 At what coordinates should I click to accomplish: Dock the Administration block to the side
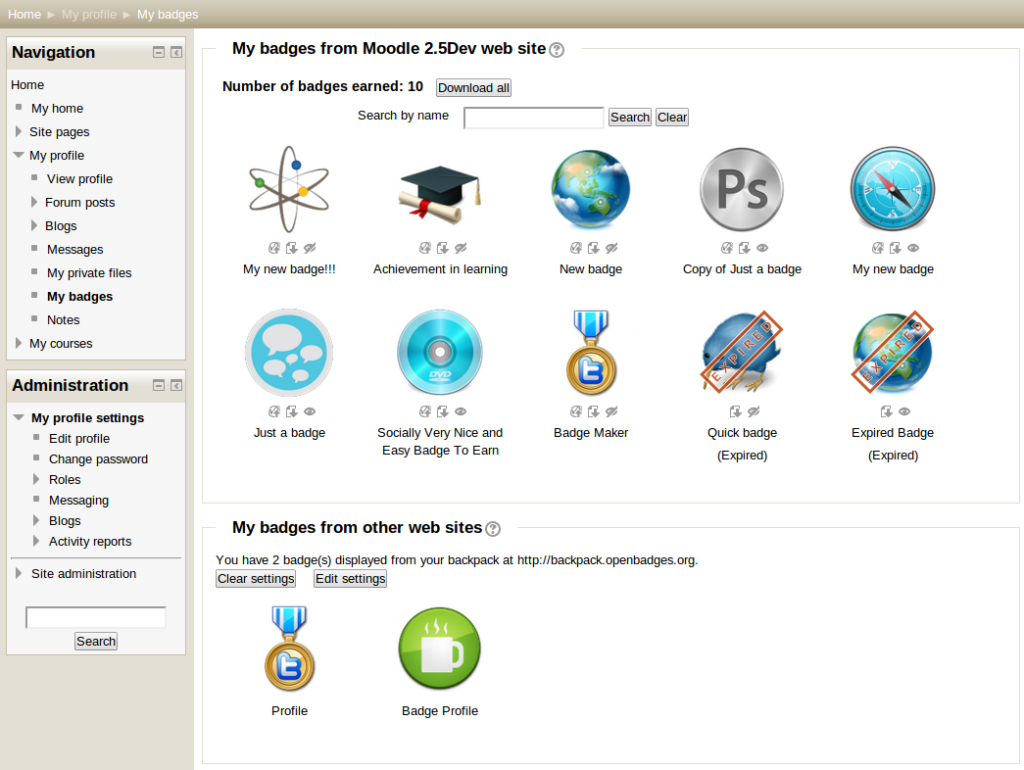[x=176, y=385]
